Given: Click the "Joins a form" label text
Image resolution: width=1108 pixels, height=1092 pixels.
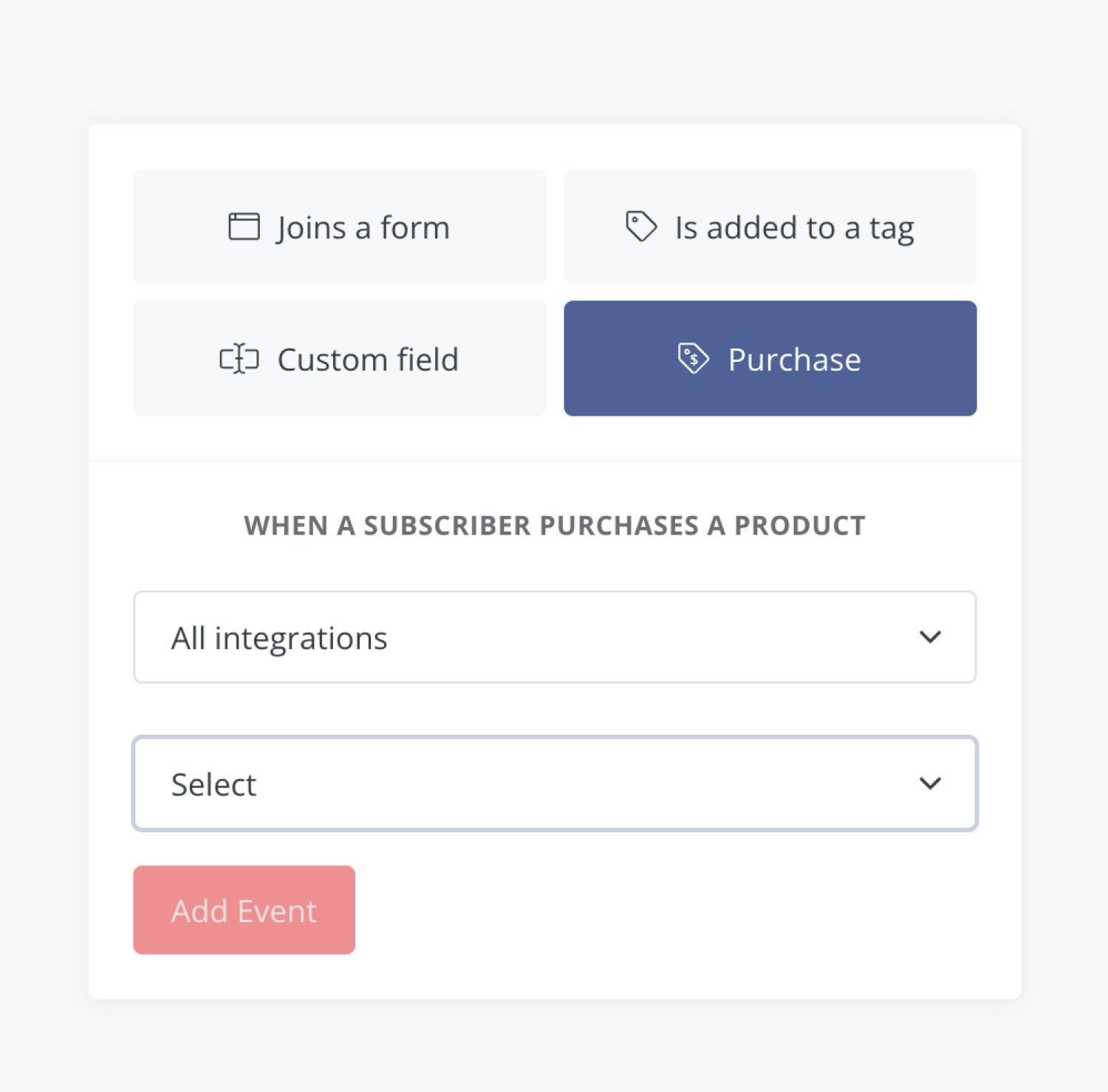Looking at the screenshot, I should click(363, 228).
